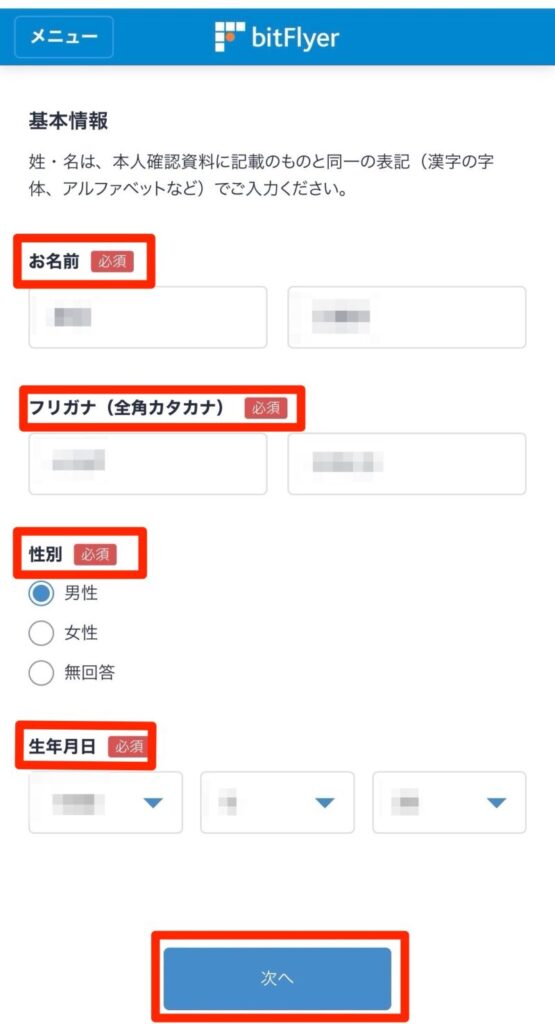Click the 必須 badge next to お名前
Screen dimensions: 555x1024
point(112,262)
